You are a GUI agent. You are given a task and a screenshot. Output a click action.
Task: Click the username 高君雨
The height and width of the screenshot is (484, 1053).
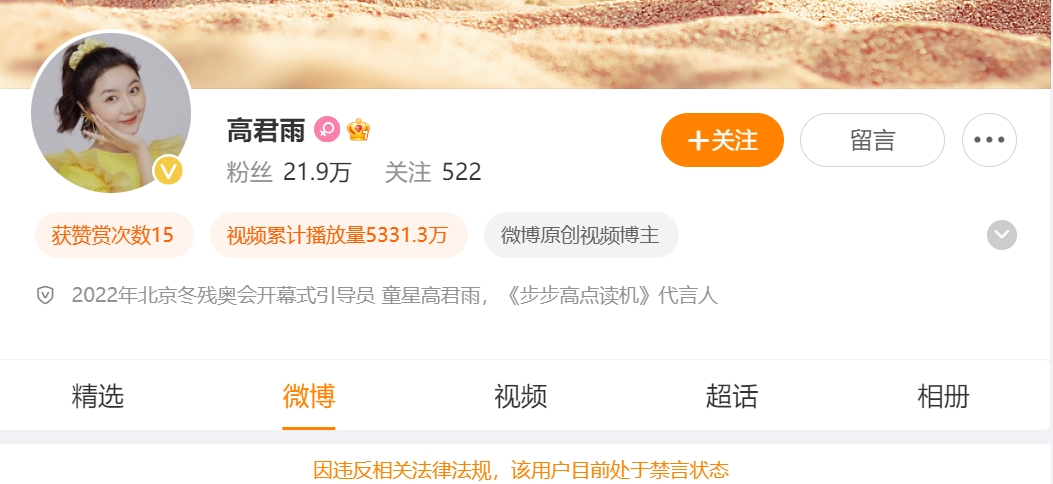(266, 130)
